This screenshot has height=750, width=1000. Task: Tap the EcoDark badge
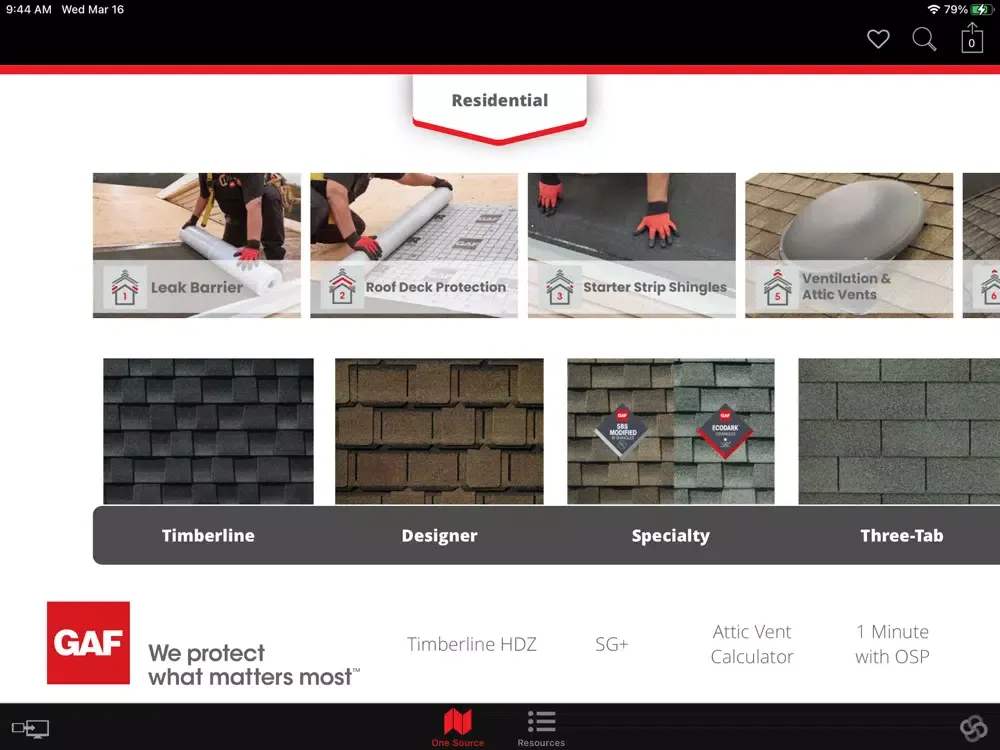coord(725,430)
